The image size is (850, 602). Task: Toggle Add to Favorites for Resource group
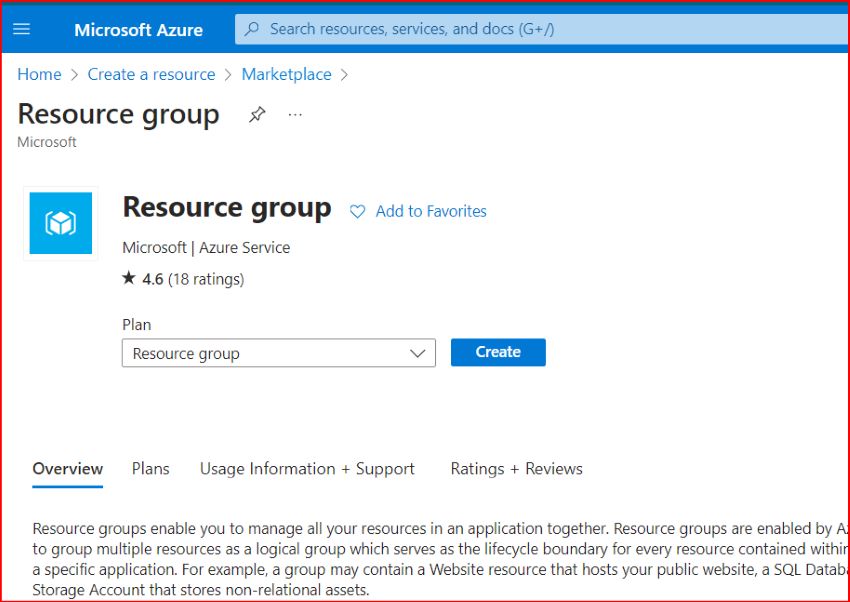[x=430, y=211]
